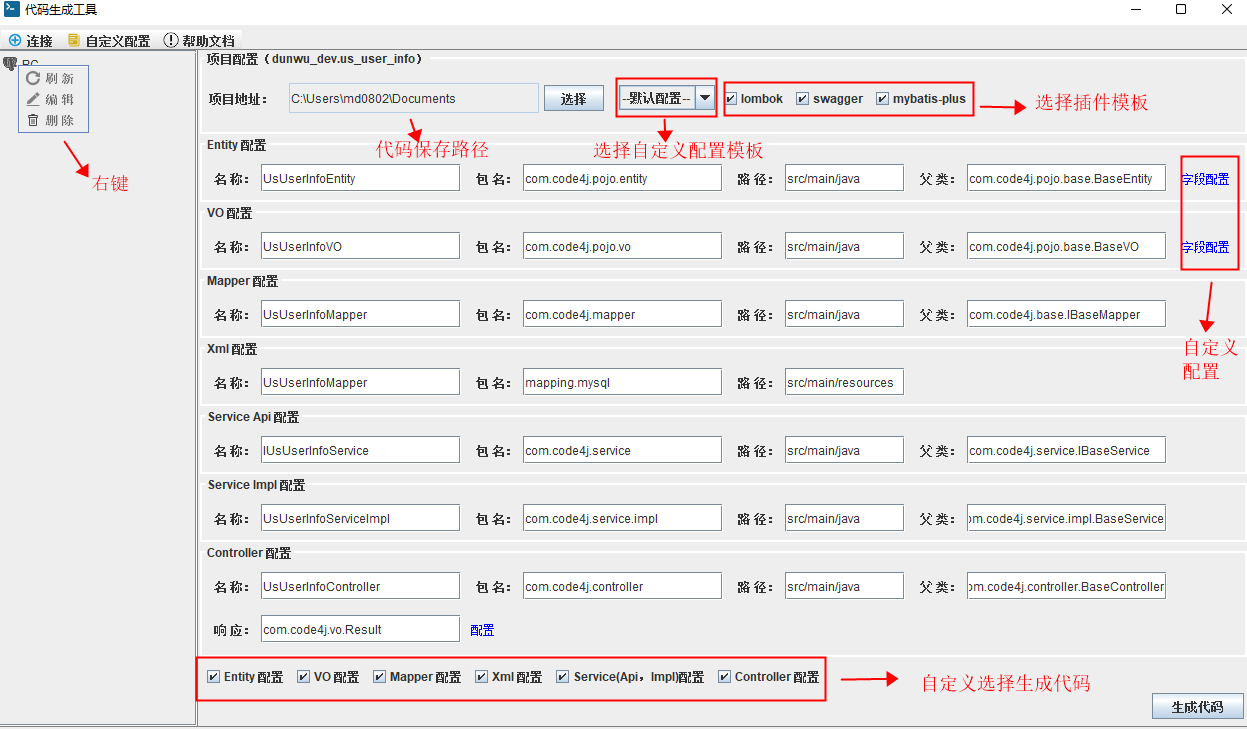Uncheck the Service(Api, Impl)配置 checkbox
This screenshot has width=1247, height=729.
pyautogui.click(x=562, y=677)
